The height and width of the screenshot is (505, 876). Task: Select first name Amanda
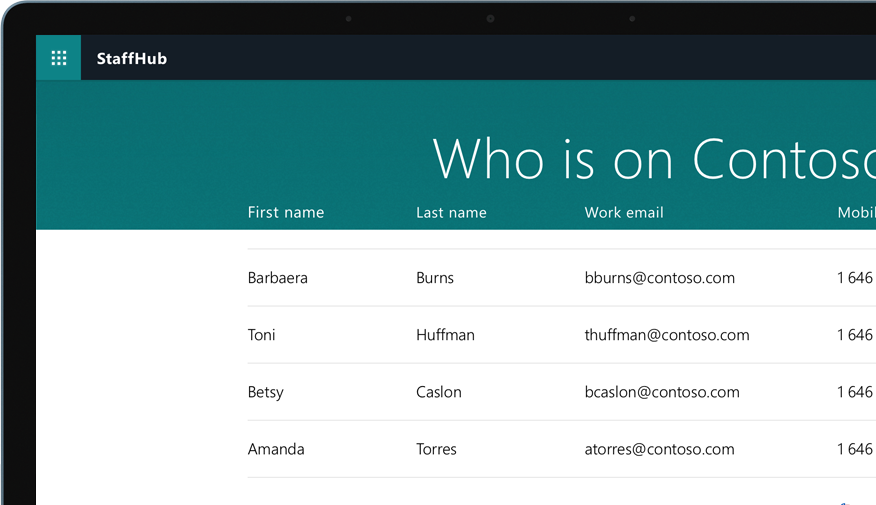pos(276,449)
